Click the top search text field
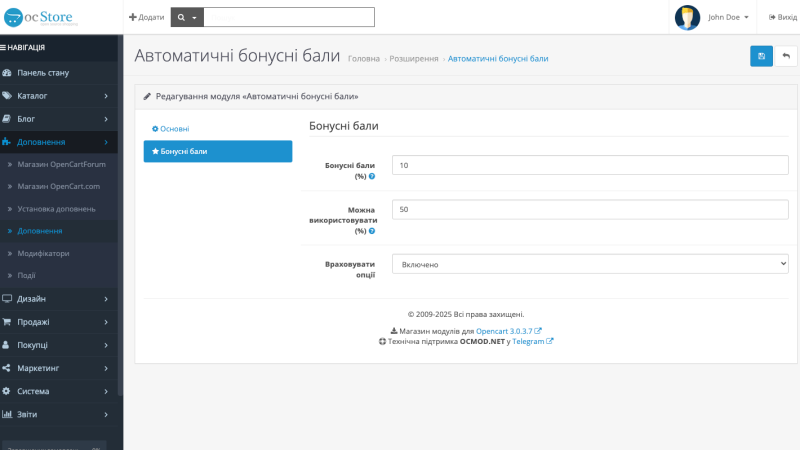Image resolution: width=800 pixels, height=450 pixels. tap(289, 17)
